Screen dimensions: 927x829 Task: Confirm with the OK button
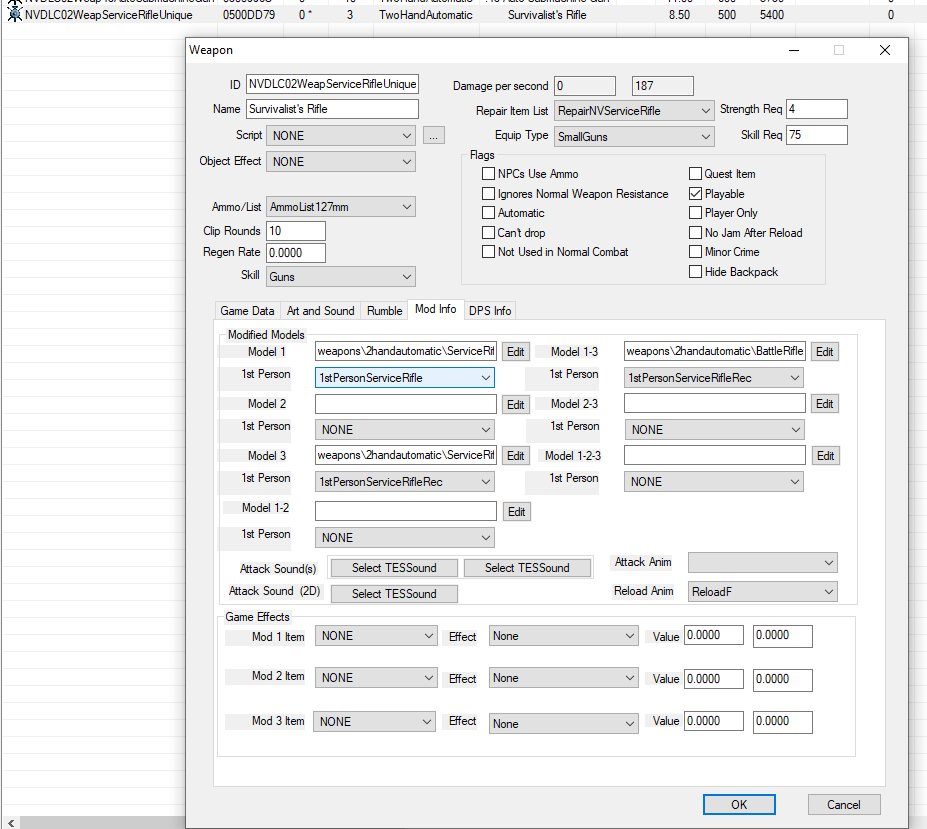coord(739,805)
